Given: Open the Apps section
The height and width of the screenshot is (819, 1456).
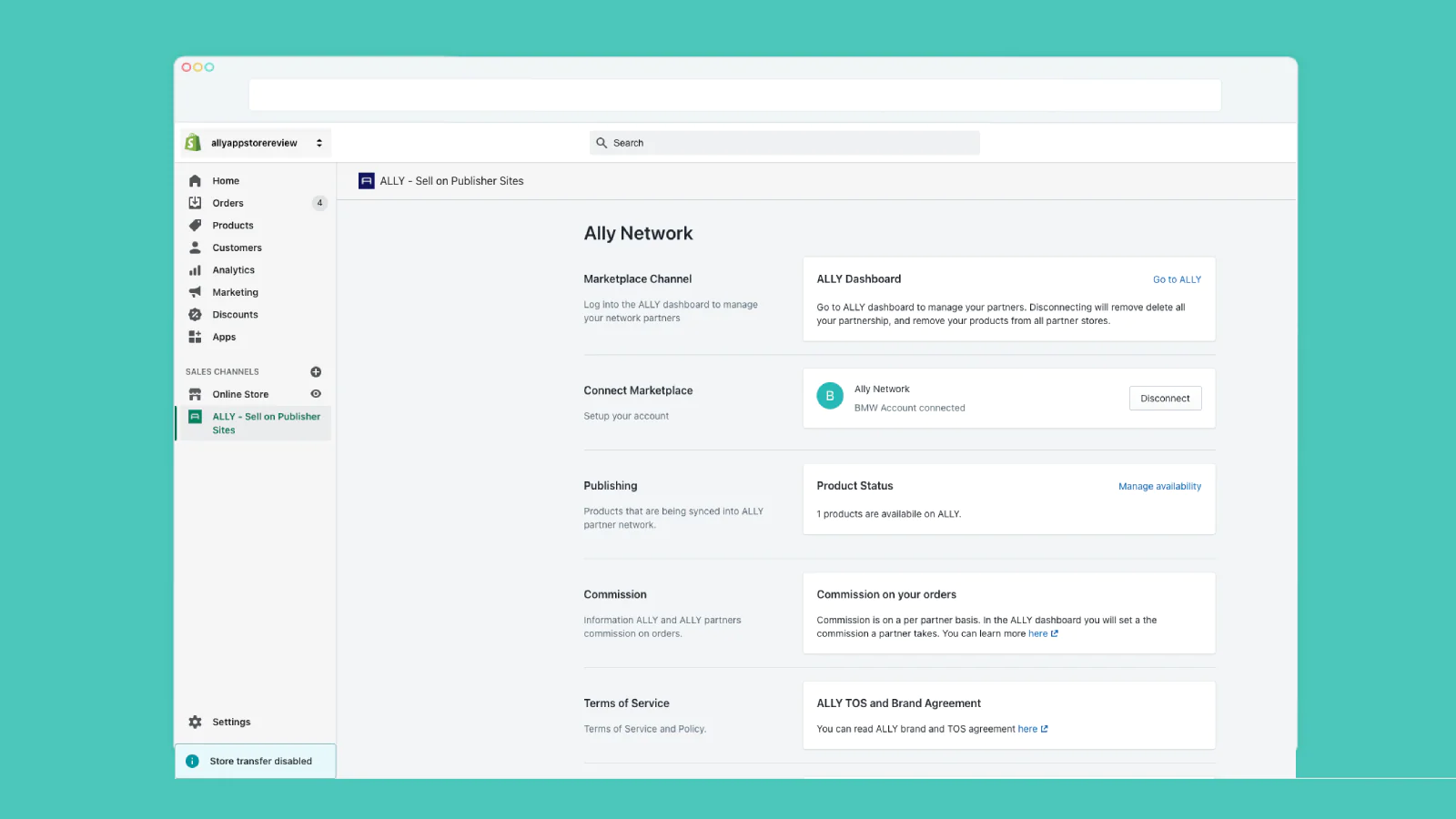Looking at the screenshot, I should click(x=224, y=337).
